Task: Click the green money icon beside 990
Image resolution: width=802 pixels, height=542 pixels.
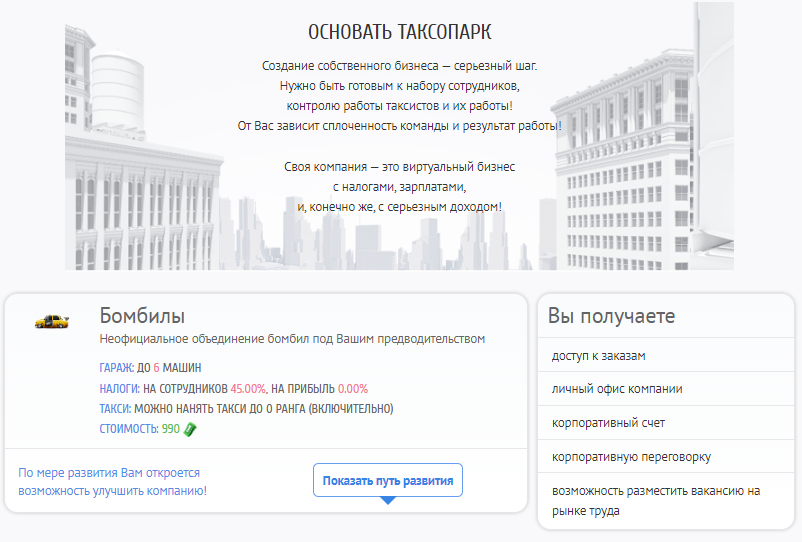Action: 190,429
